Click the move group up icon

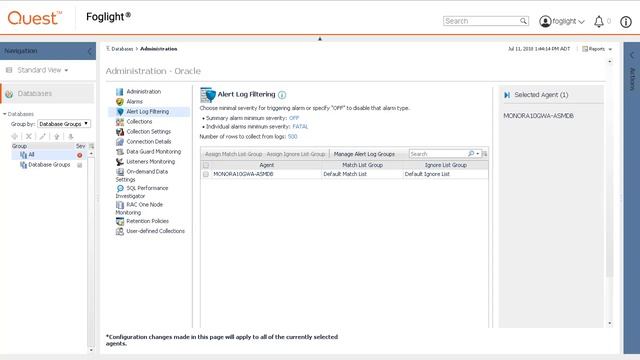coord(57,136)
